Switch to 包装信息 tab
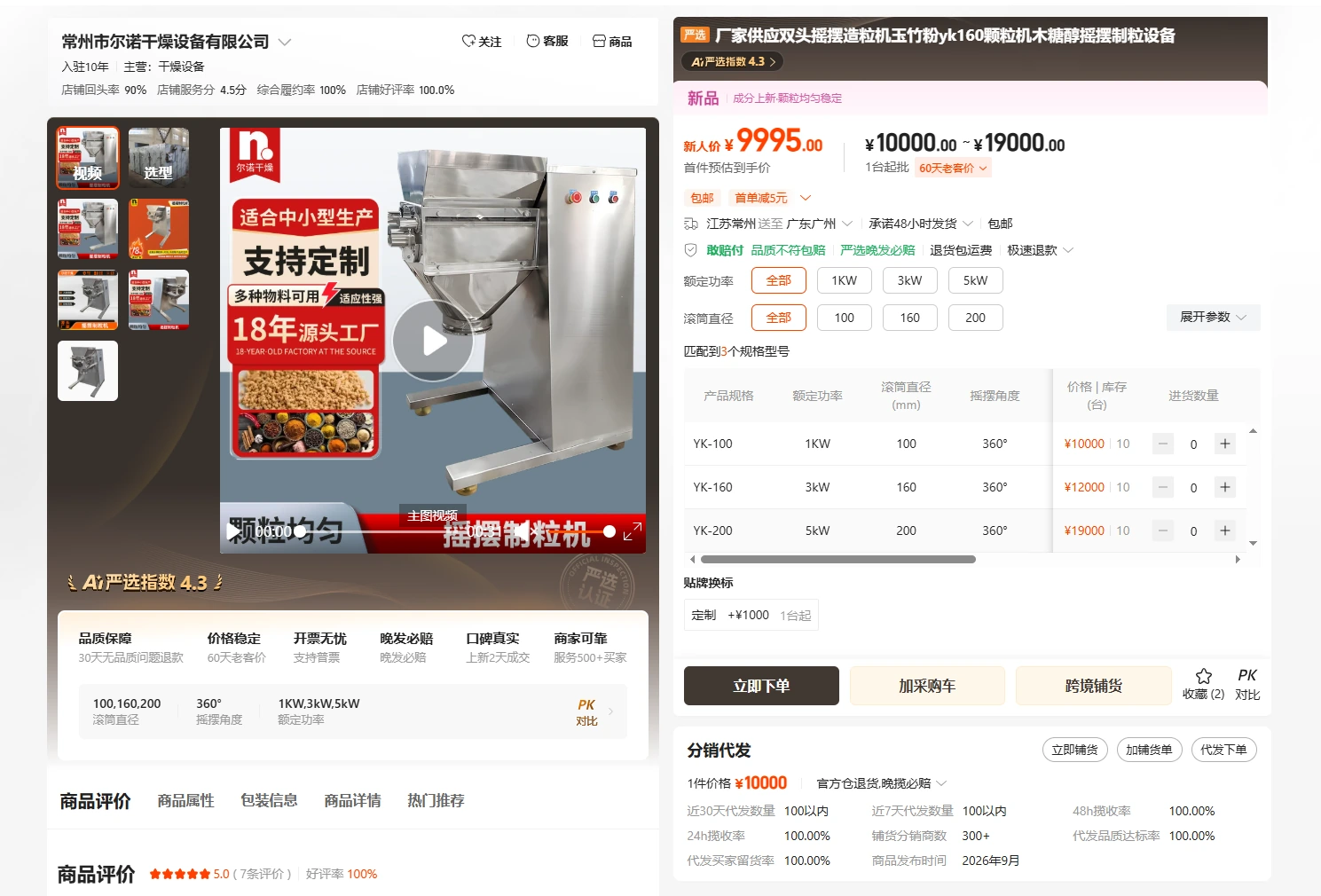 [x=269, y=800]
